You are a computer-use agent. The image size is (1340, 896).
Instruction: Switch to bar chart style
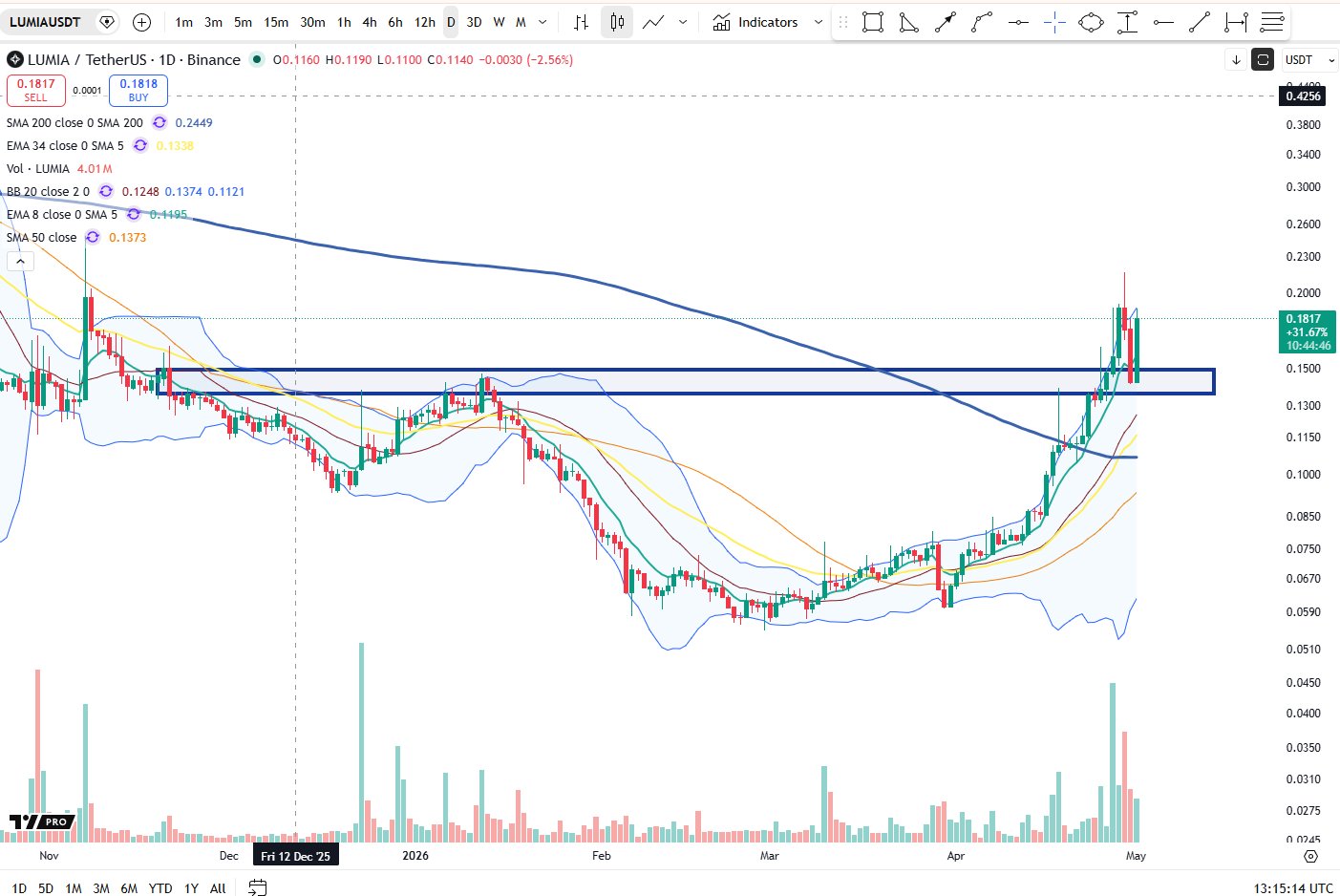581,22
